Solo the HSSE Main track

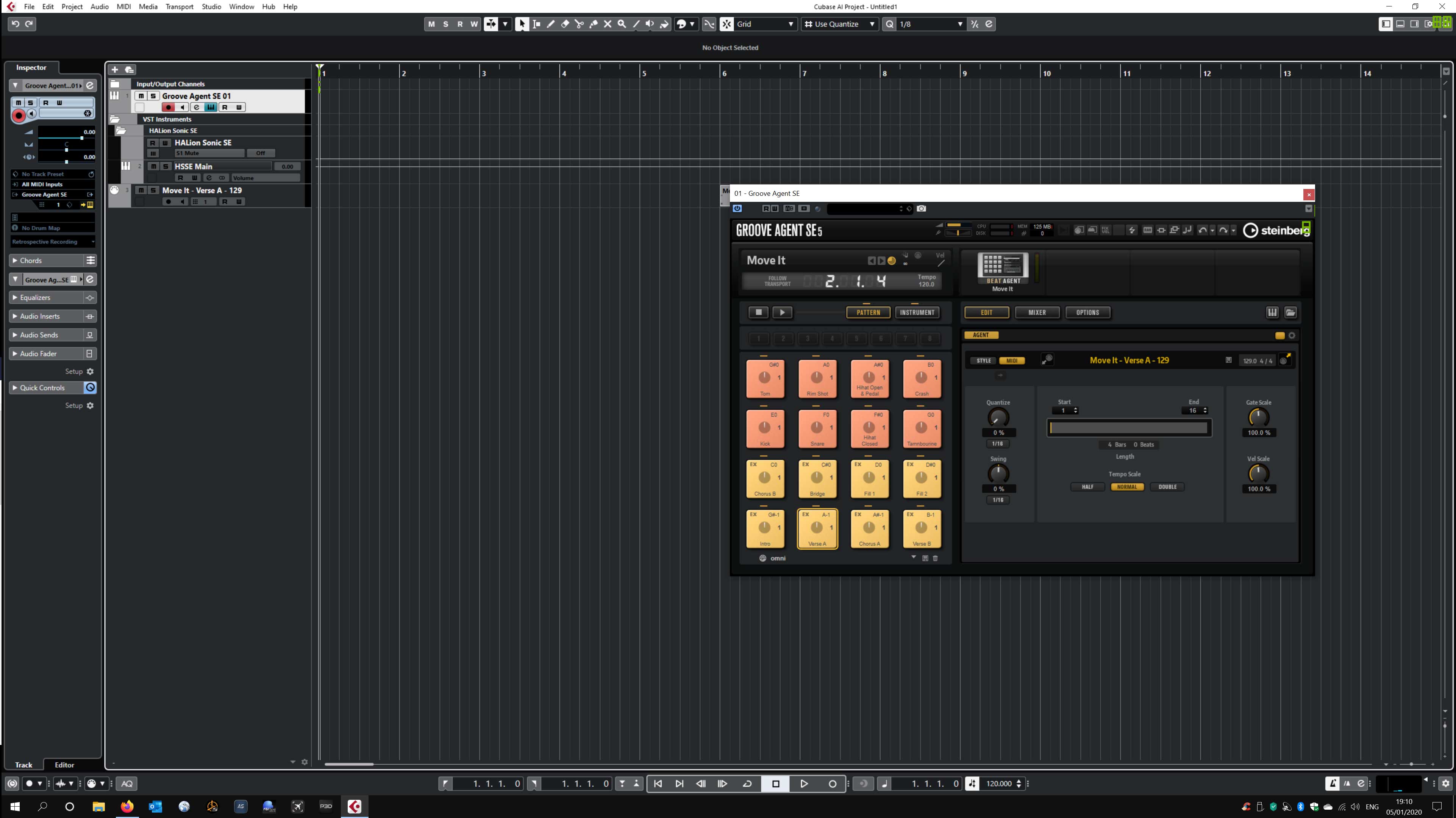tap(166, 166)
